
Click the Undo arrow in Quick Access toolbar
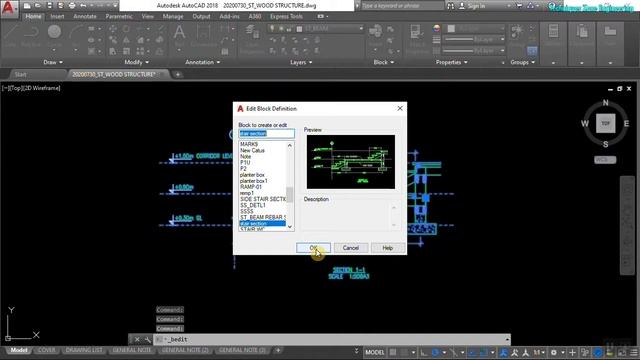coord(83,6)
